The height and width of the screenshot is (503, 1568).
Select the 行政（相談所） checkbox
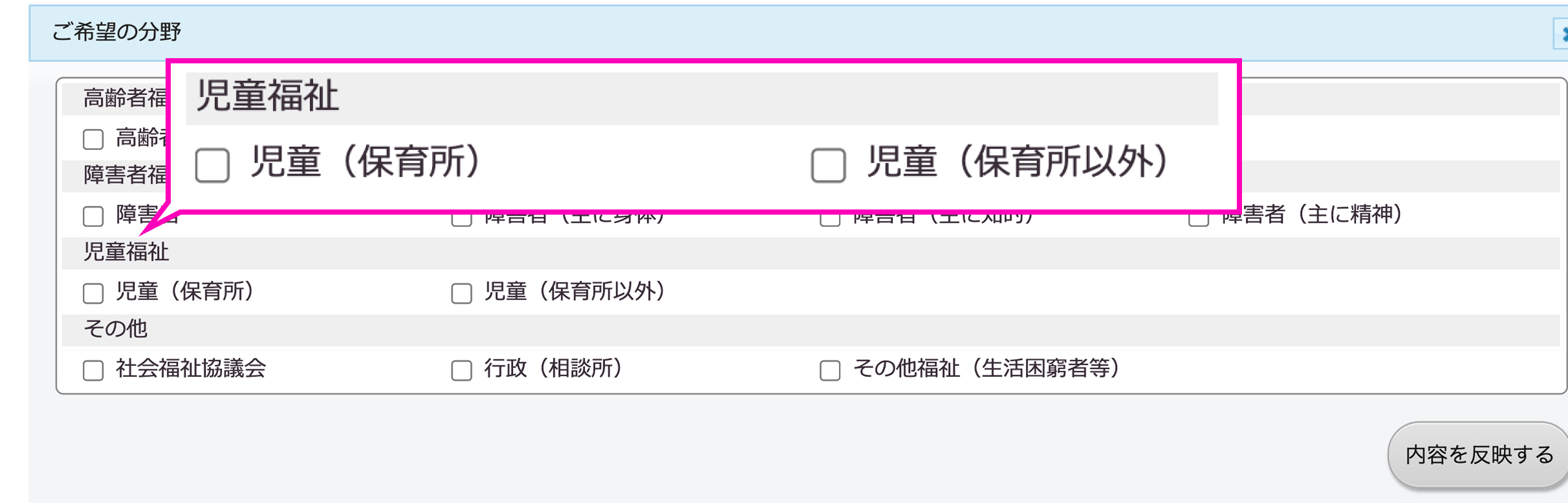pos(461,370)
